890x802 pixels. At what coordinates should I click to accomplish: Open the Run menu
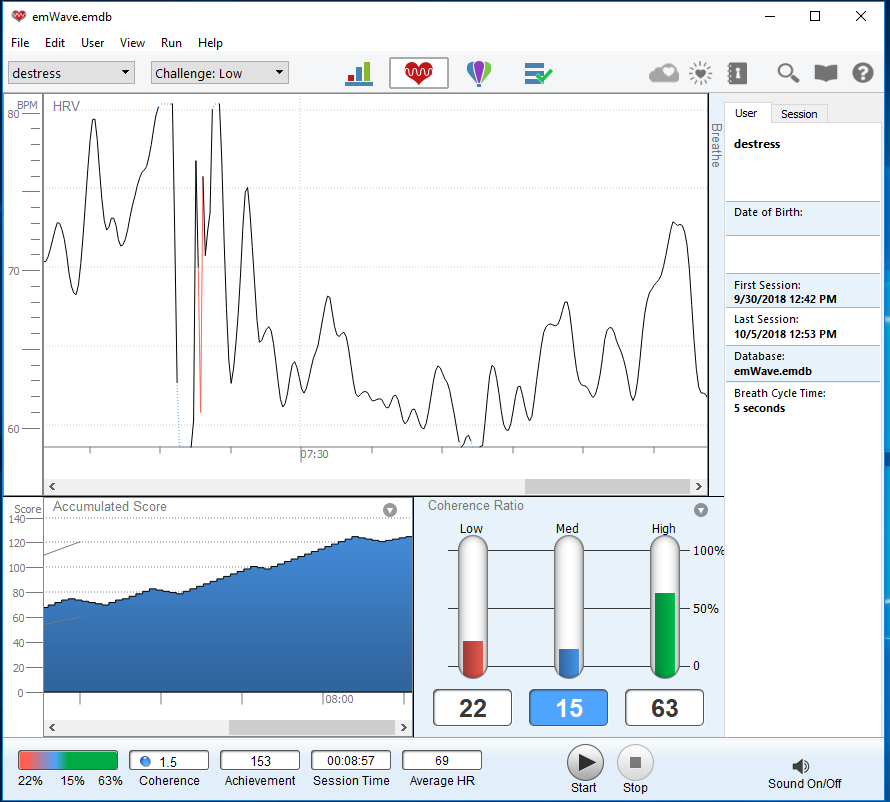pyautogui.click(x=171, y=43)
